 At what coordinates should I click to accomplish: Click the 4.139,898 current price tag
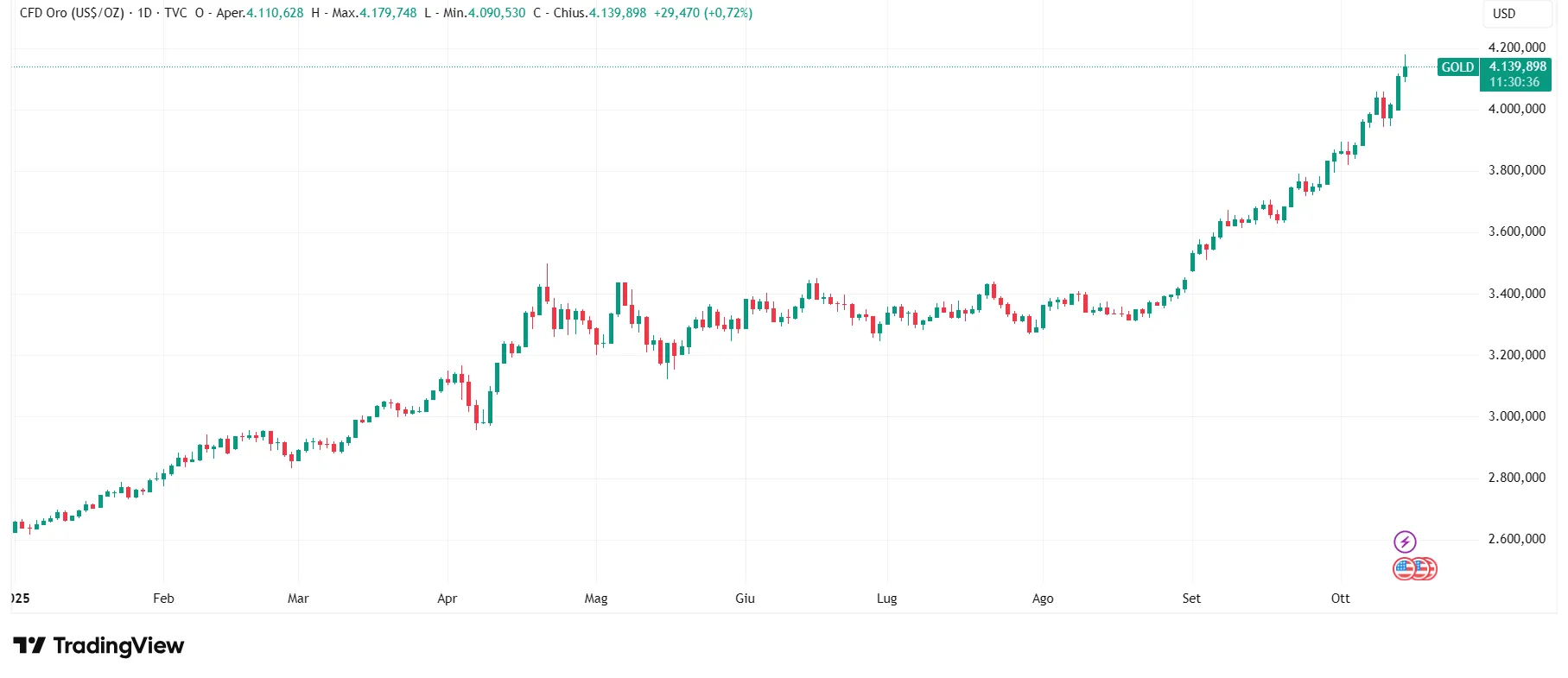click(x=1517, y=67)
